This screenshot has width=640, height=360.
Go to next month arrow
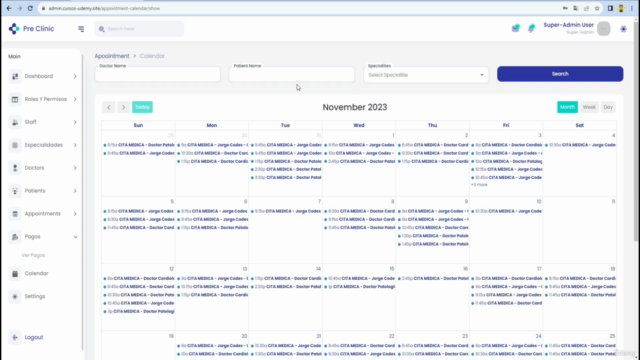123,107
